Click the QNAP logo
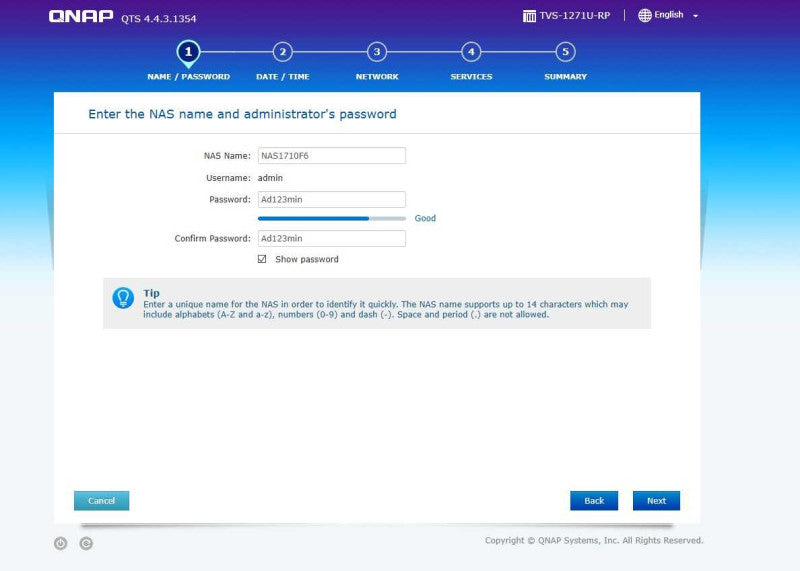Image resolution: width=800 pixels, height=571 pixels. [81, 17]
